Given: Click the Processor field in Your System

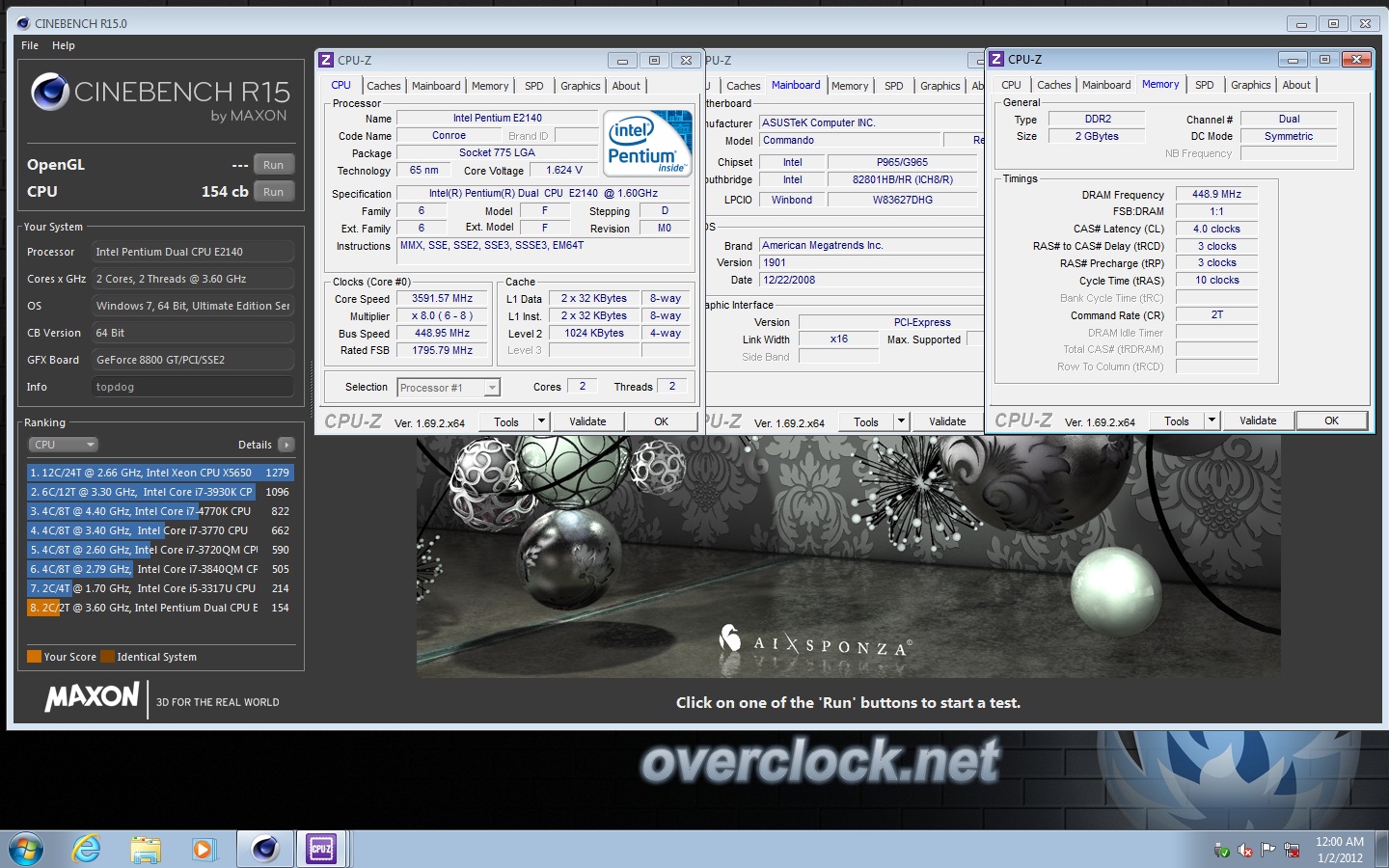Looking at the screenshot, I should [x=193, y=252].
